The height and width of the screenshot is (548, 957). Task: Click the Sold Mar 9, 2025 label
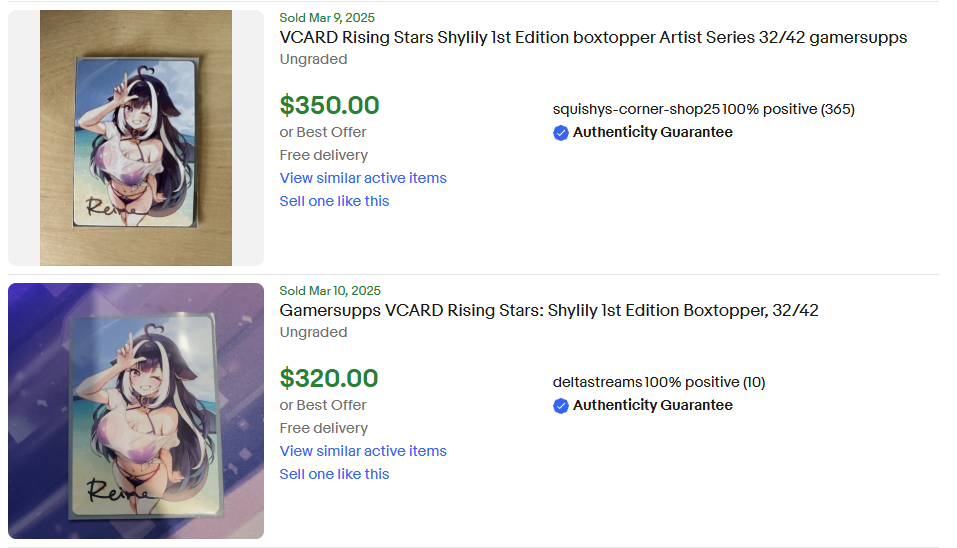[x=327, y=18]
